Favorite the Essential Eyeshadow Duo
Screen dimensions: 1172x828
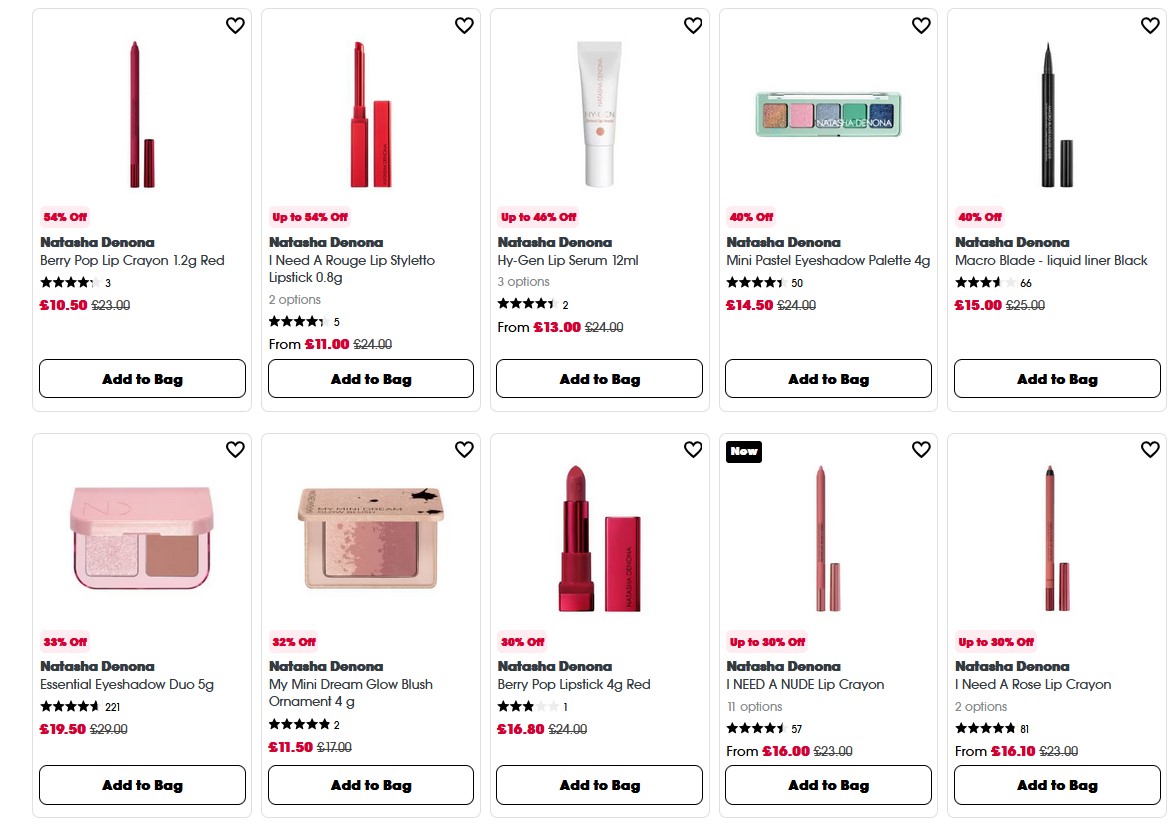235,450
